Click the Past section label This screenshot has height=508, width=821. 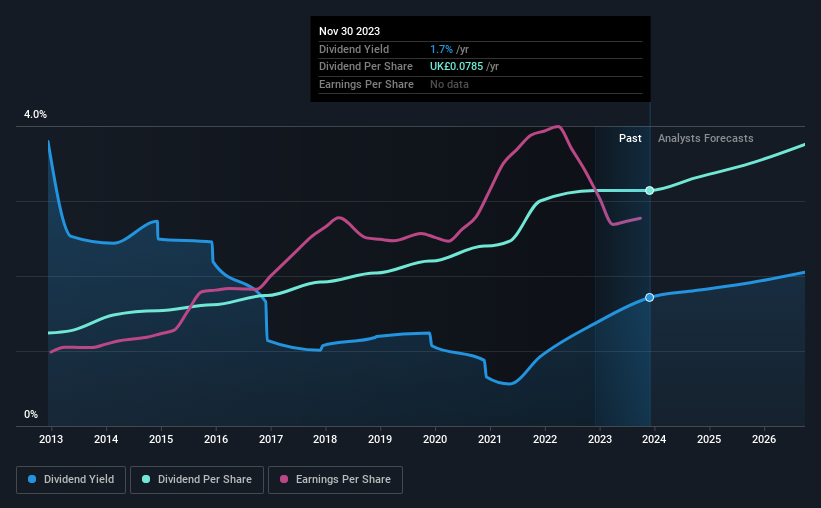630,138
